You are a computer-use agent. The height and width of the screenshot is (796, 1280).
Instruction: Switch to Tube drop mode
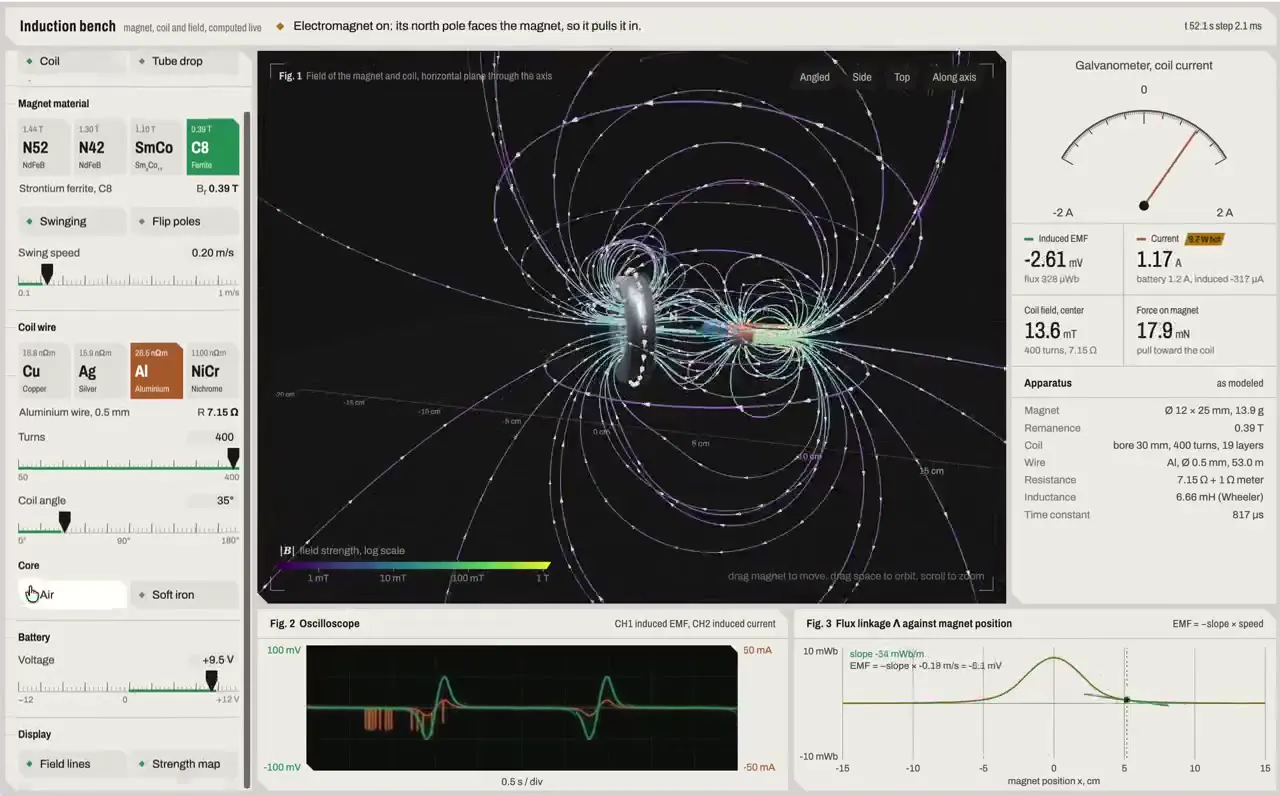pos(185,61)
